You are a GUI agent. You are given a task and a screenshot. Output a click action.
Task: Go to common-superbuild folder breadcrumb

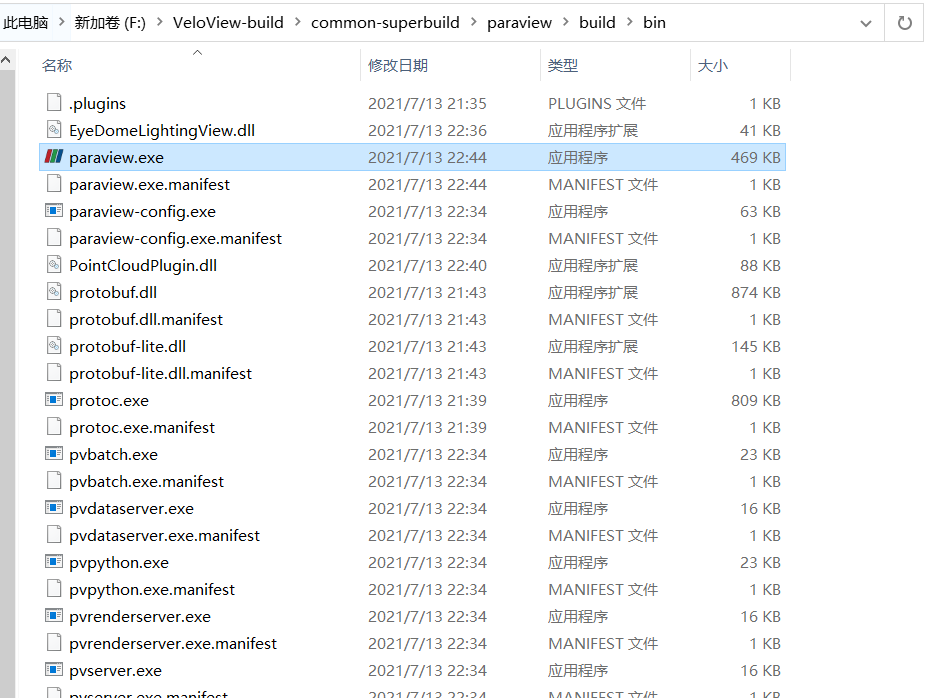[385, 23]
